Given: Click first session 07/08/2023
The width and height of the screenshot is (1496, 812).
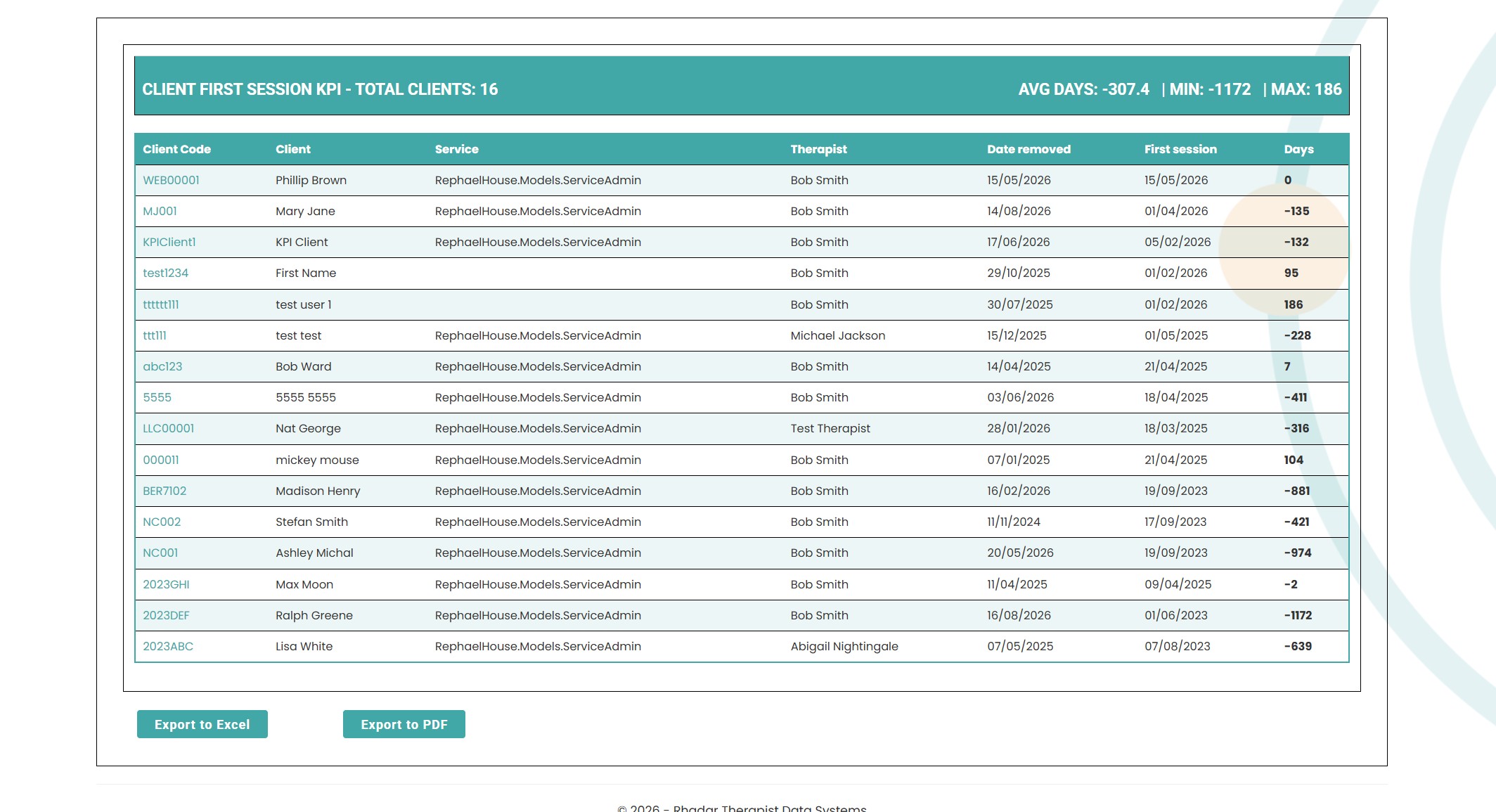Looking at the screenshot, I should (1177, 646).
